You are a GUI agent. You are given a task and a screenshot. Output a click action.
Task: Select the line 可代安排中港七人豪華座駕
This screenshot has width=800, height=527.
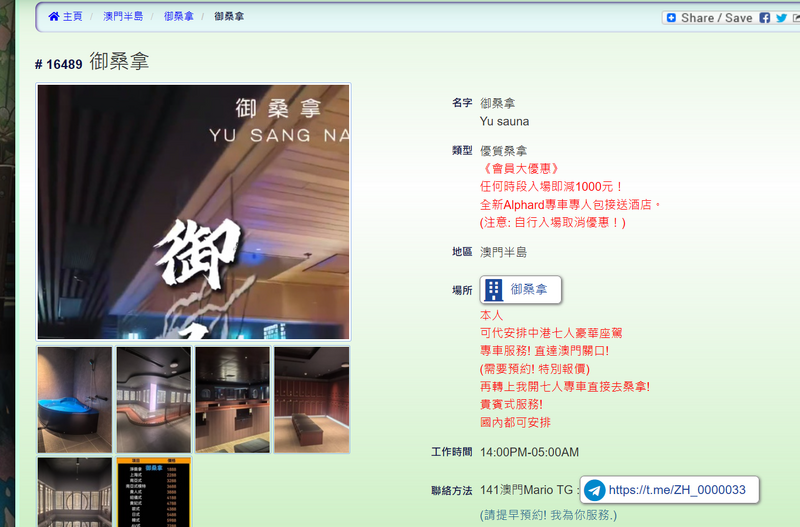pos(551,333)
